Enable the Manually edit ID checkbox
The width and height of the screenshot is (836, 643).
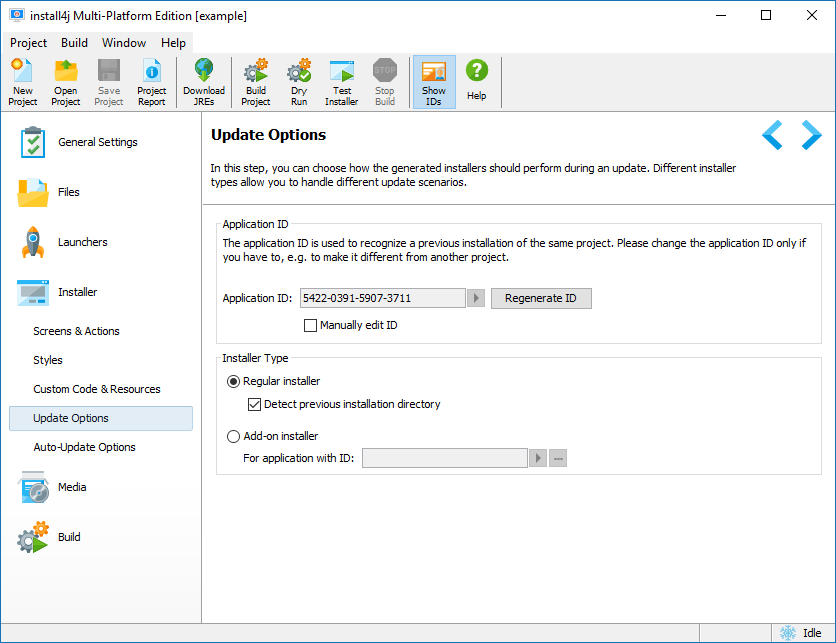[310, 325]
